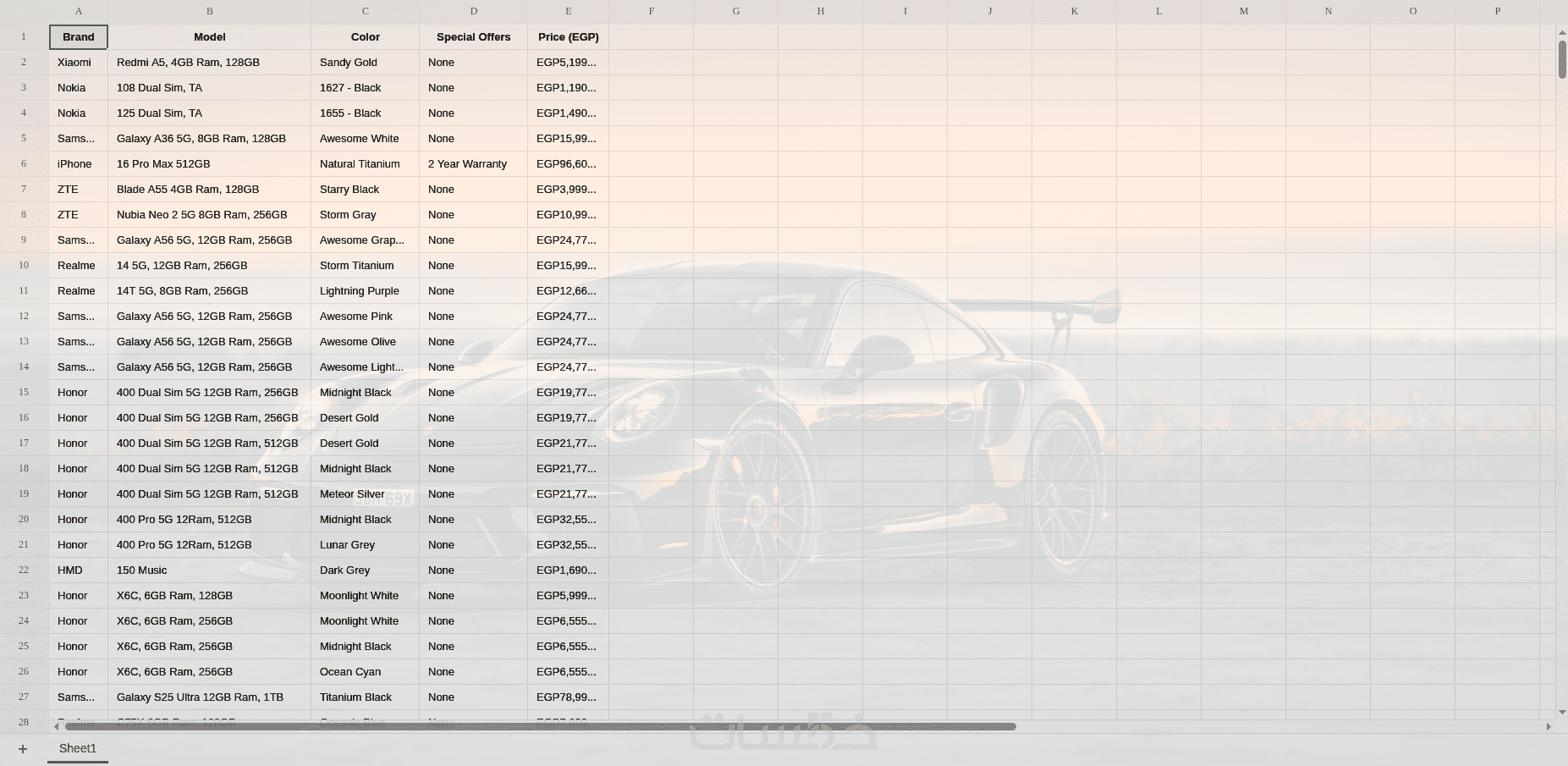Select column H by its header
Viewport: 1568px width, 766px height.
[821, 11]
